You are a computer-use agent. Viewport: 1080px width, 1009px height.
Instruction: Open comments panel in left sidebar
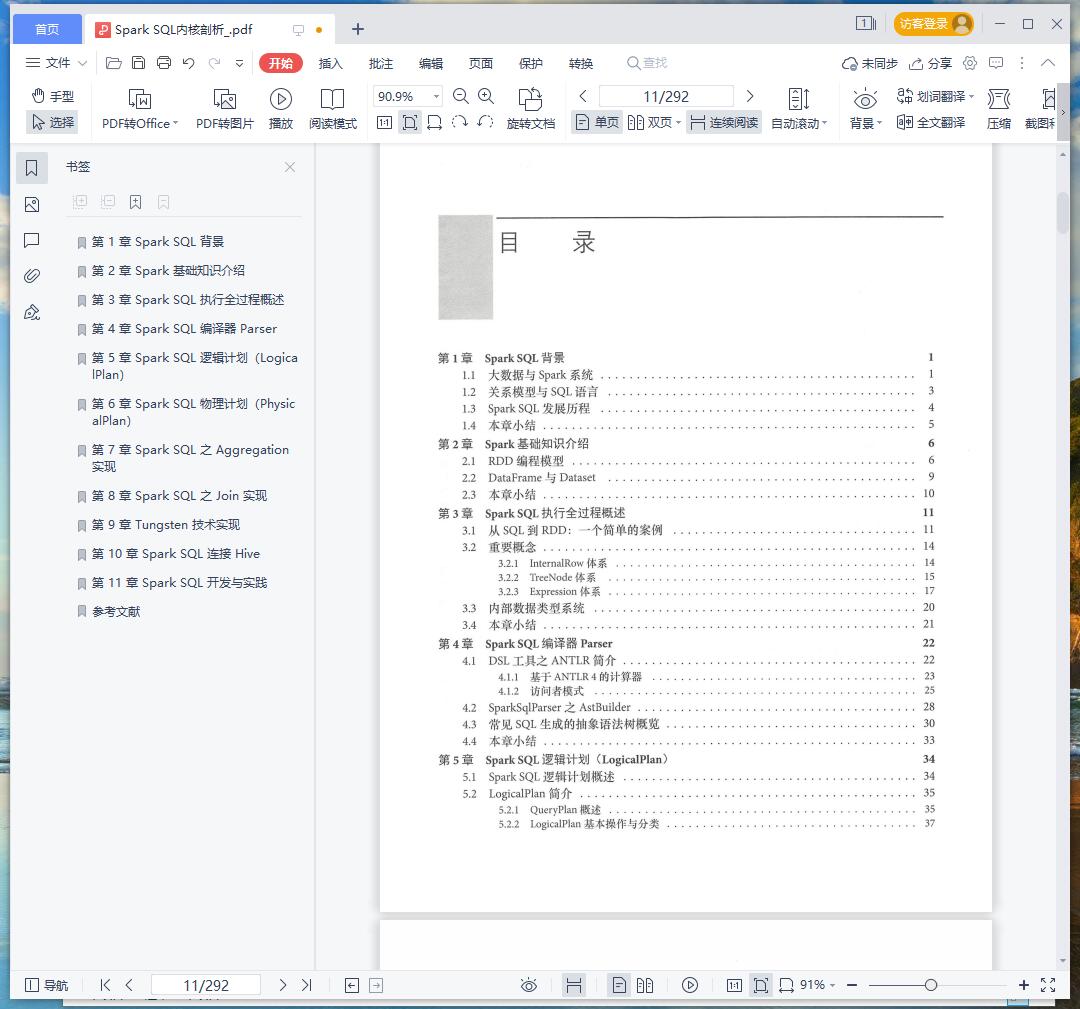pyautogui.click(x=32, y=240)
